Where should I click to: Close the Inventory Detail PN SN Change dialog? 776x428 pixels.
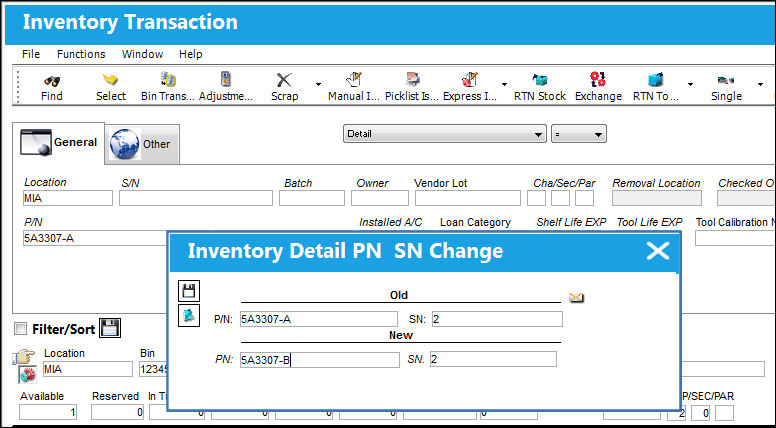coord(658,251)
